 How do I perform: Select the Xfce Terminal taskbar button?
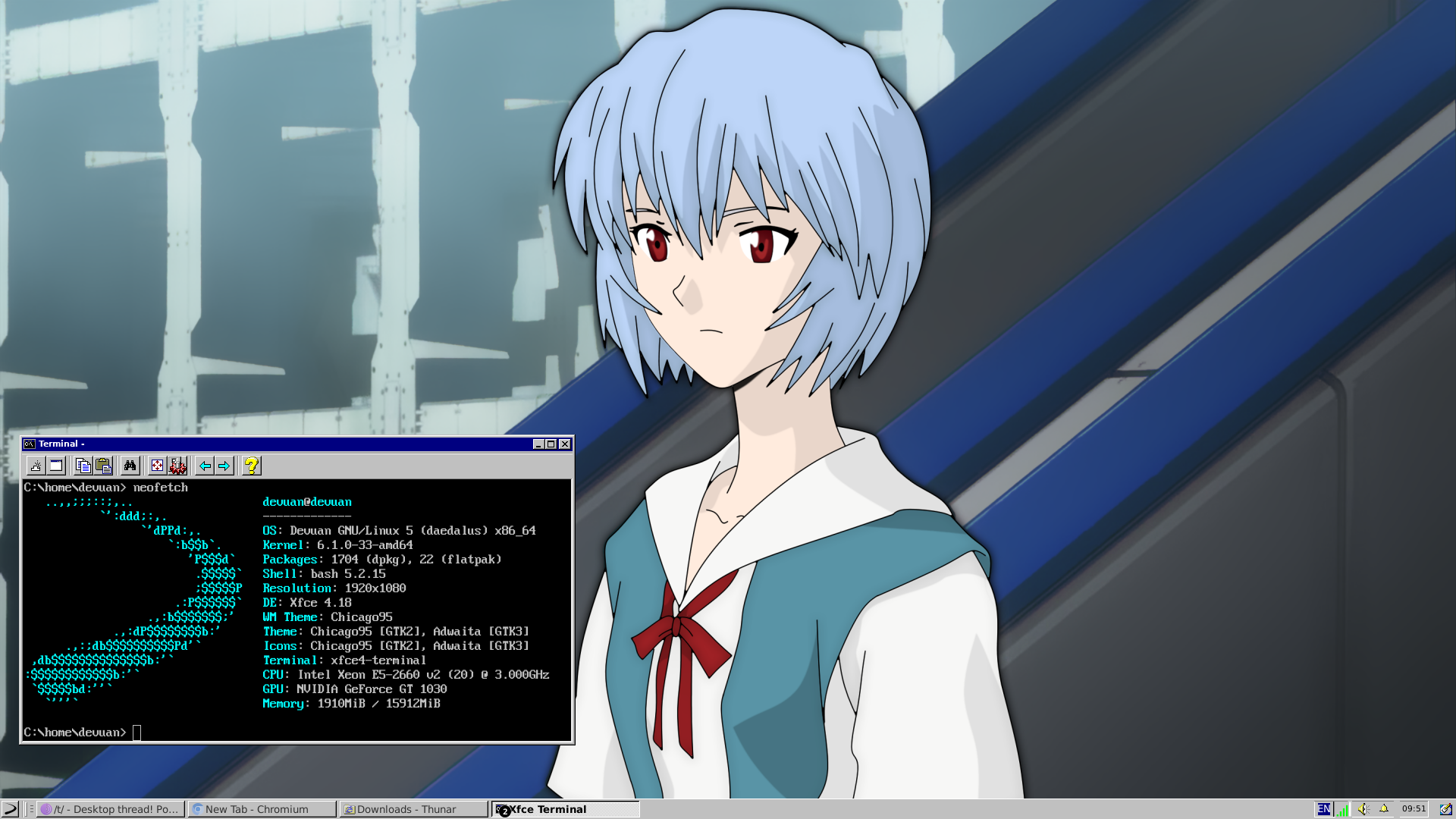(566, 809)
